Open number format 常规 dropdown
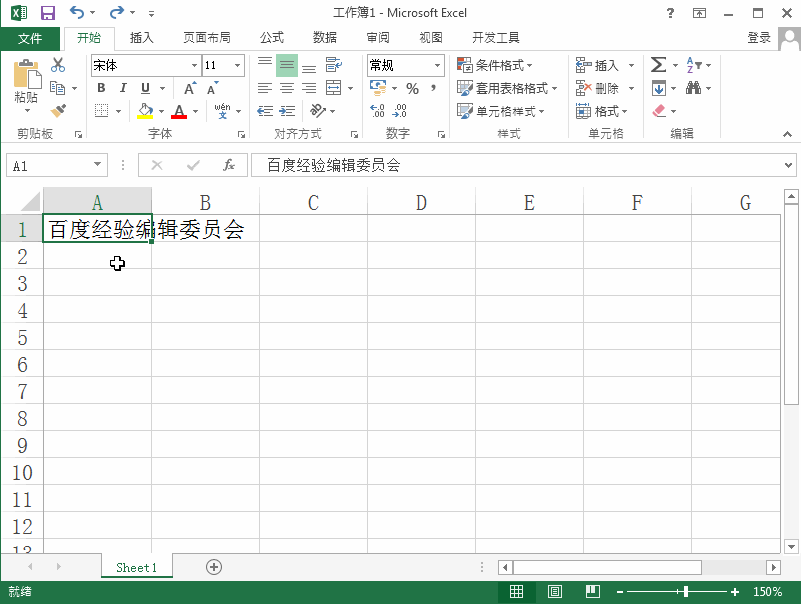 pos(437,65)
